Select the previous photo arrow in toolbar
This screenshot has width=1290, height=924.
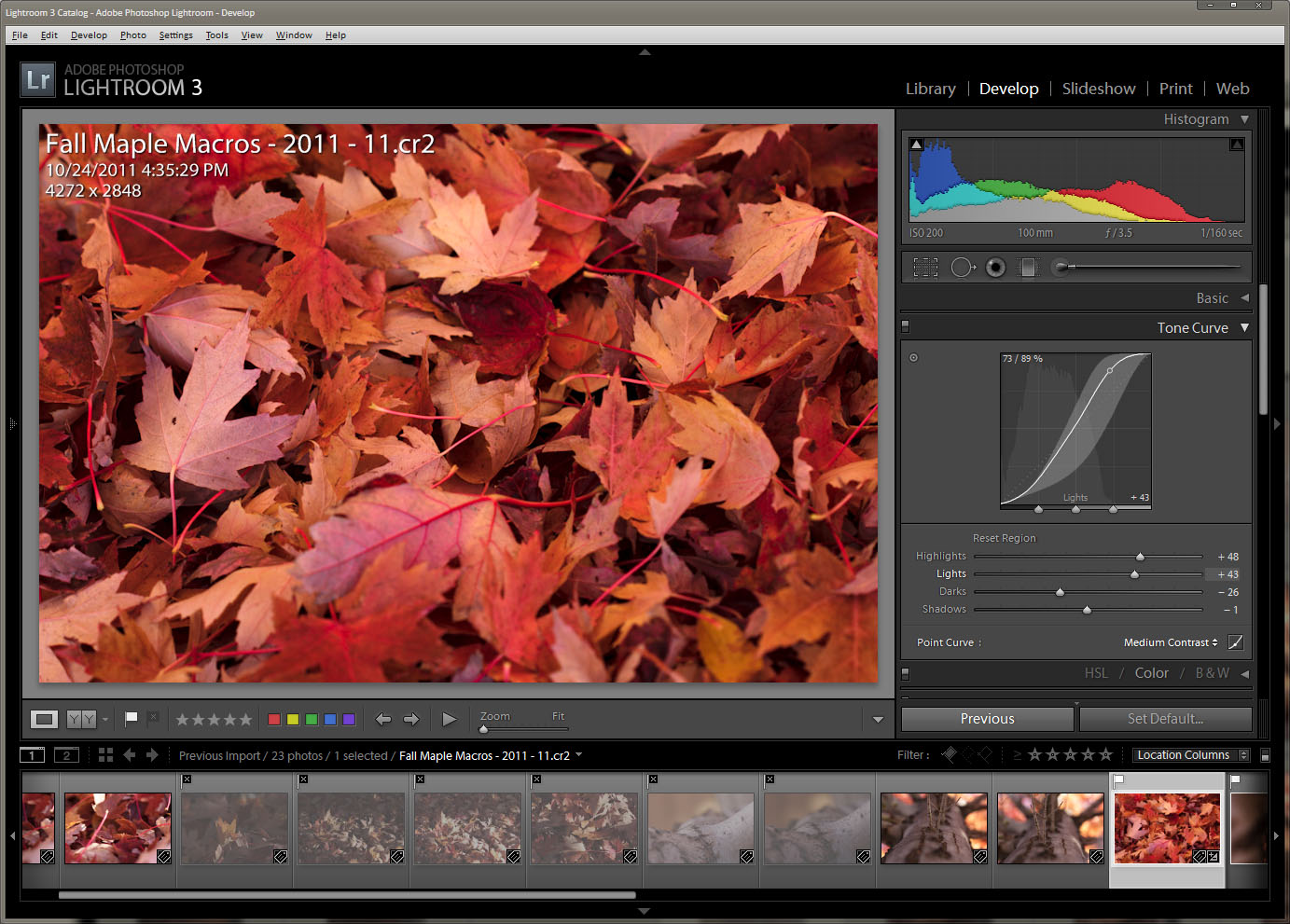pos(383,719)
